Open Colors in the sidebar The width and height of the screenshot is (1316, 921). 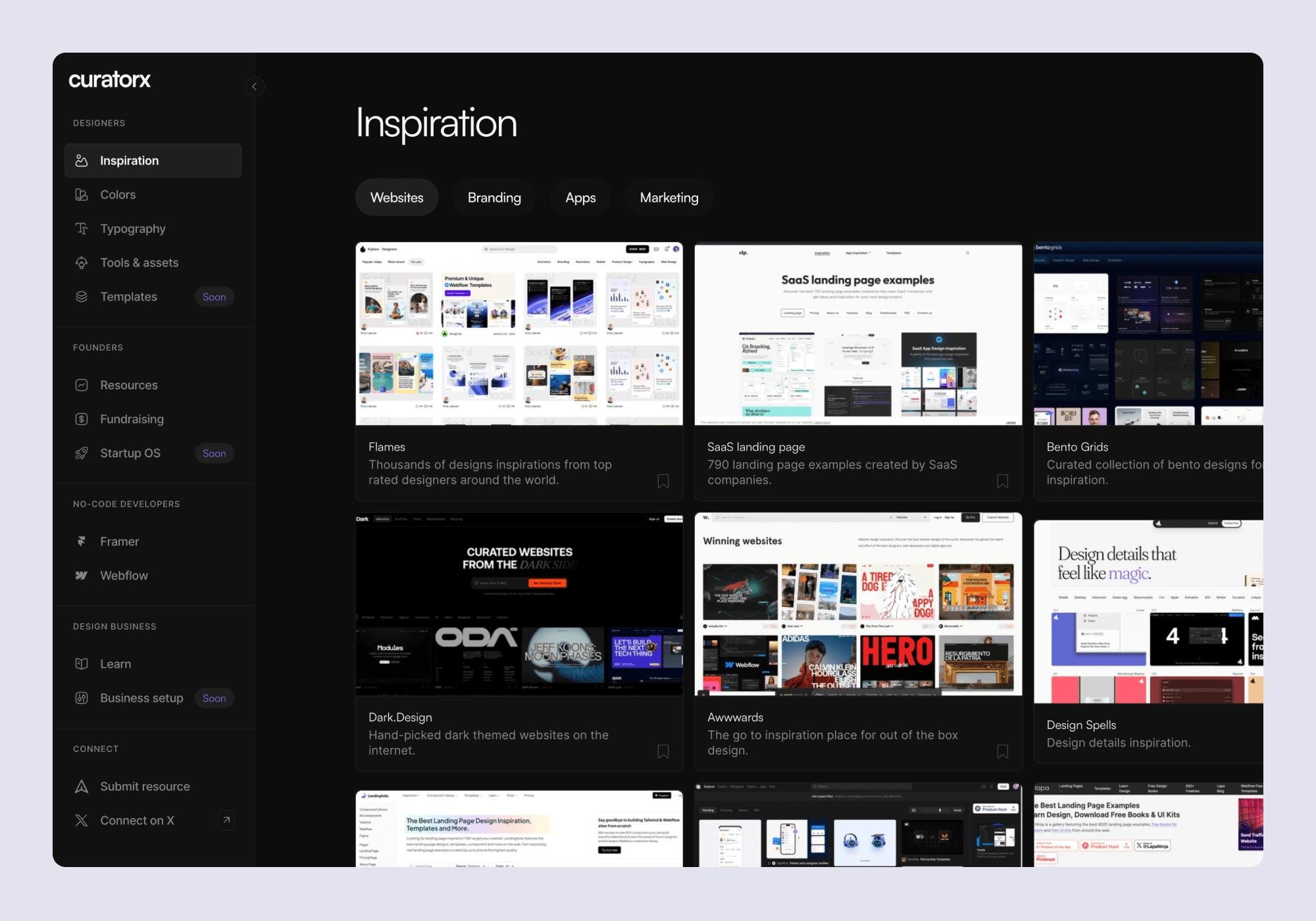click(153, 195)
